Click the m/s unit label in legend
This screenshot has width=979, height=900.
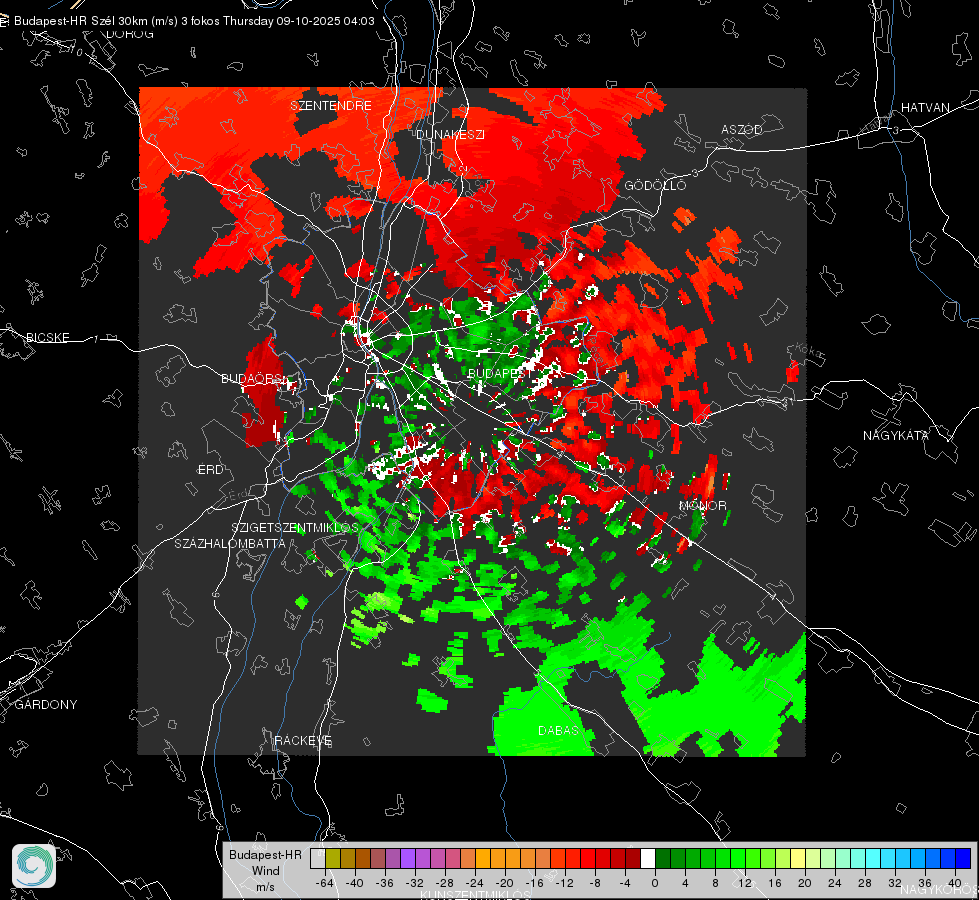coord(265,887)
